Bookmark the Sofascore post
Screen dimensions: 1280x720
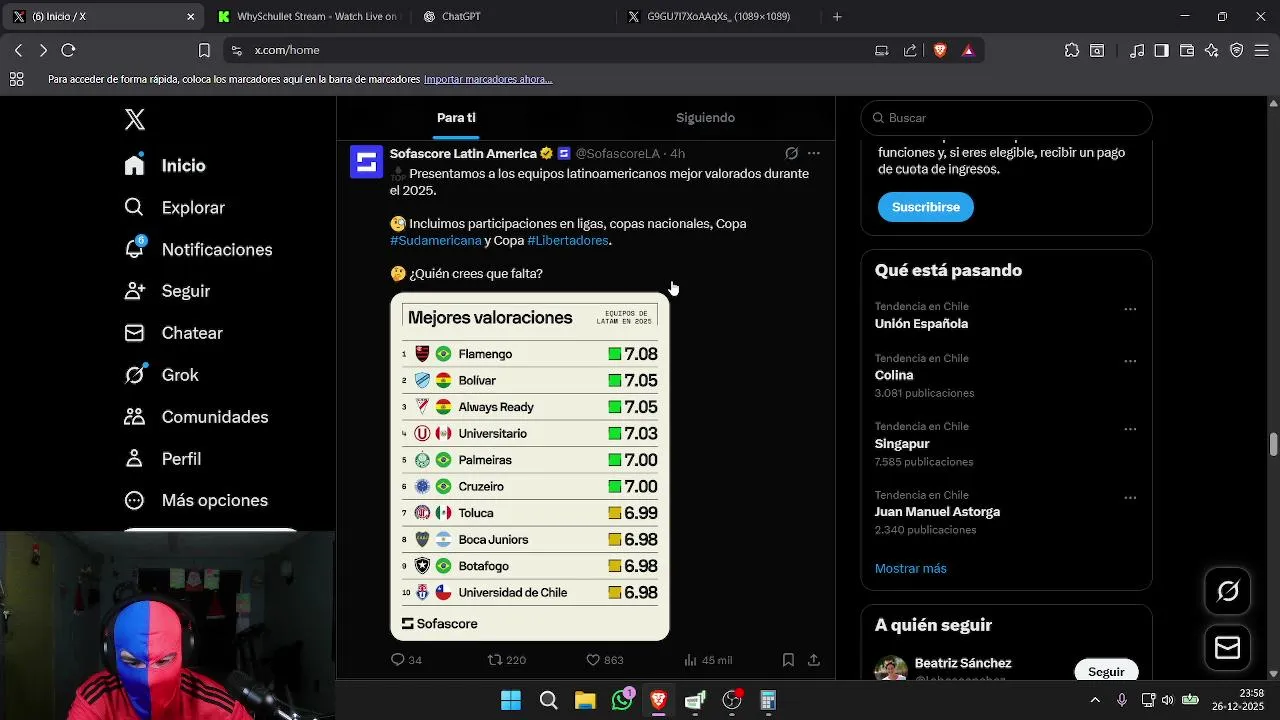click(x=788, y=660)
